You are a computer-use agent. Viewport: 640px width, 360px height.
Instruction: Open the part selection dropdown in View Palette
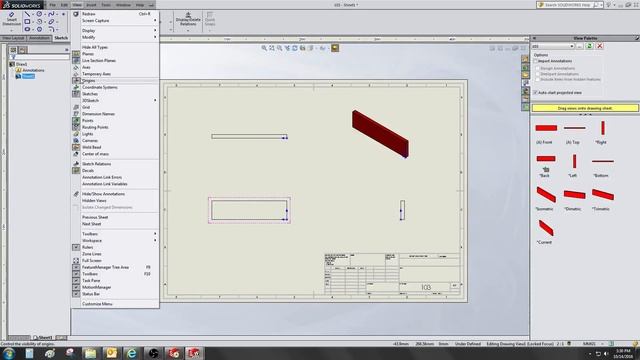572,47
